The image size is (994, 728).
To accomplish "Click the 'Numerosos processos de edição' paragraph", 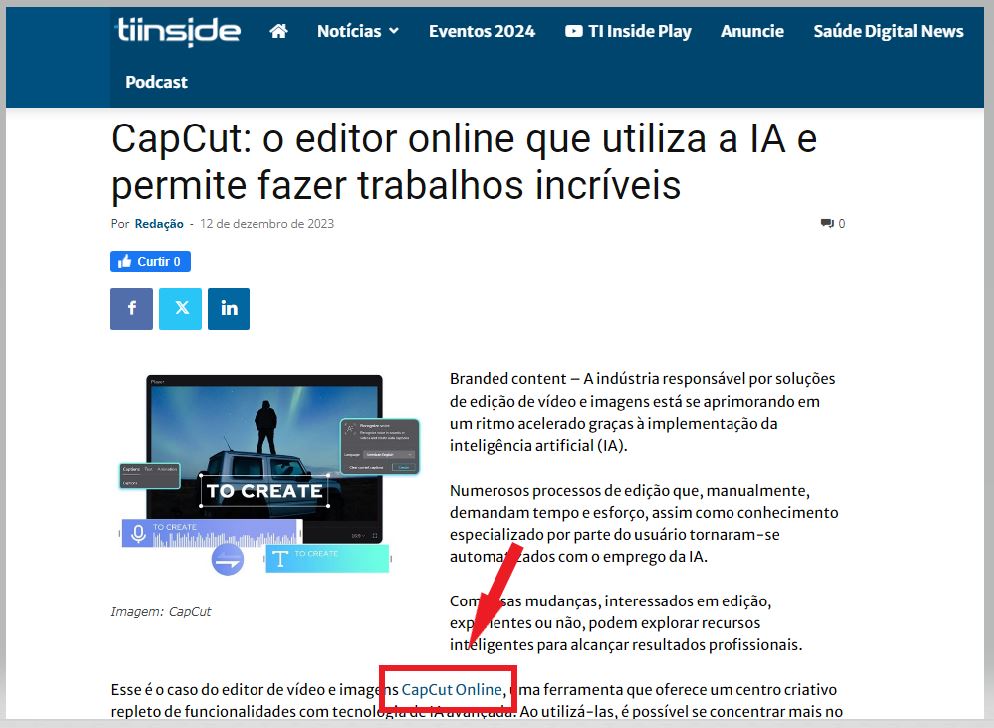I will click(644, 524).
